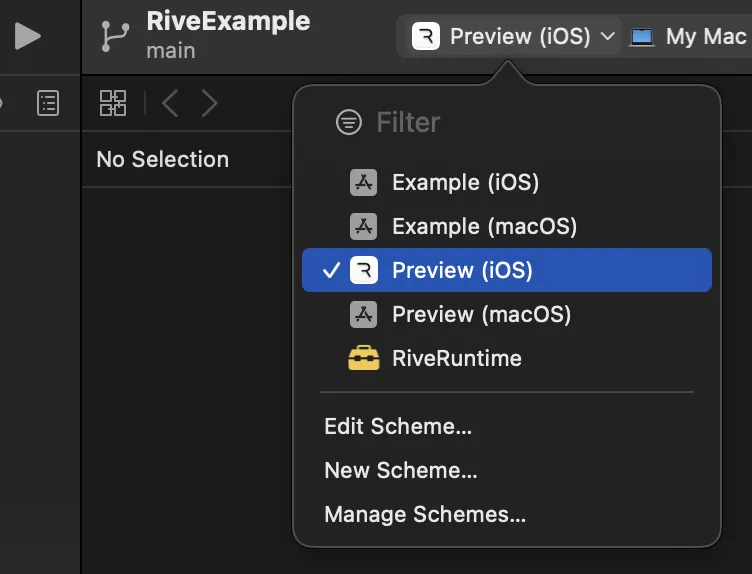Open the Preview (iOS) scheme dropdown
The width and height of the screenshot is (752, 574).
513,36
